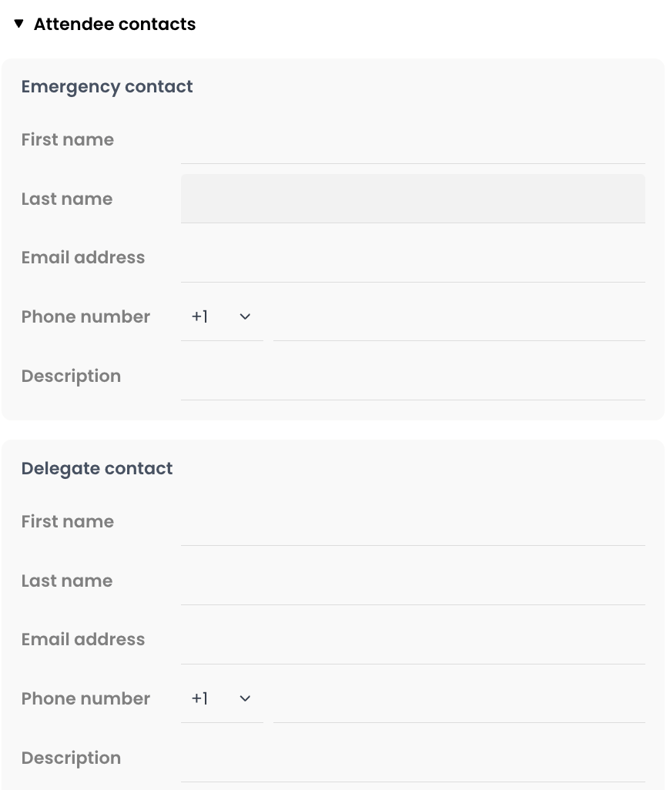Focus Delegate contact Description field
670x790 pixels.
tap(413, 758)
